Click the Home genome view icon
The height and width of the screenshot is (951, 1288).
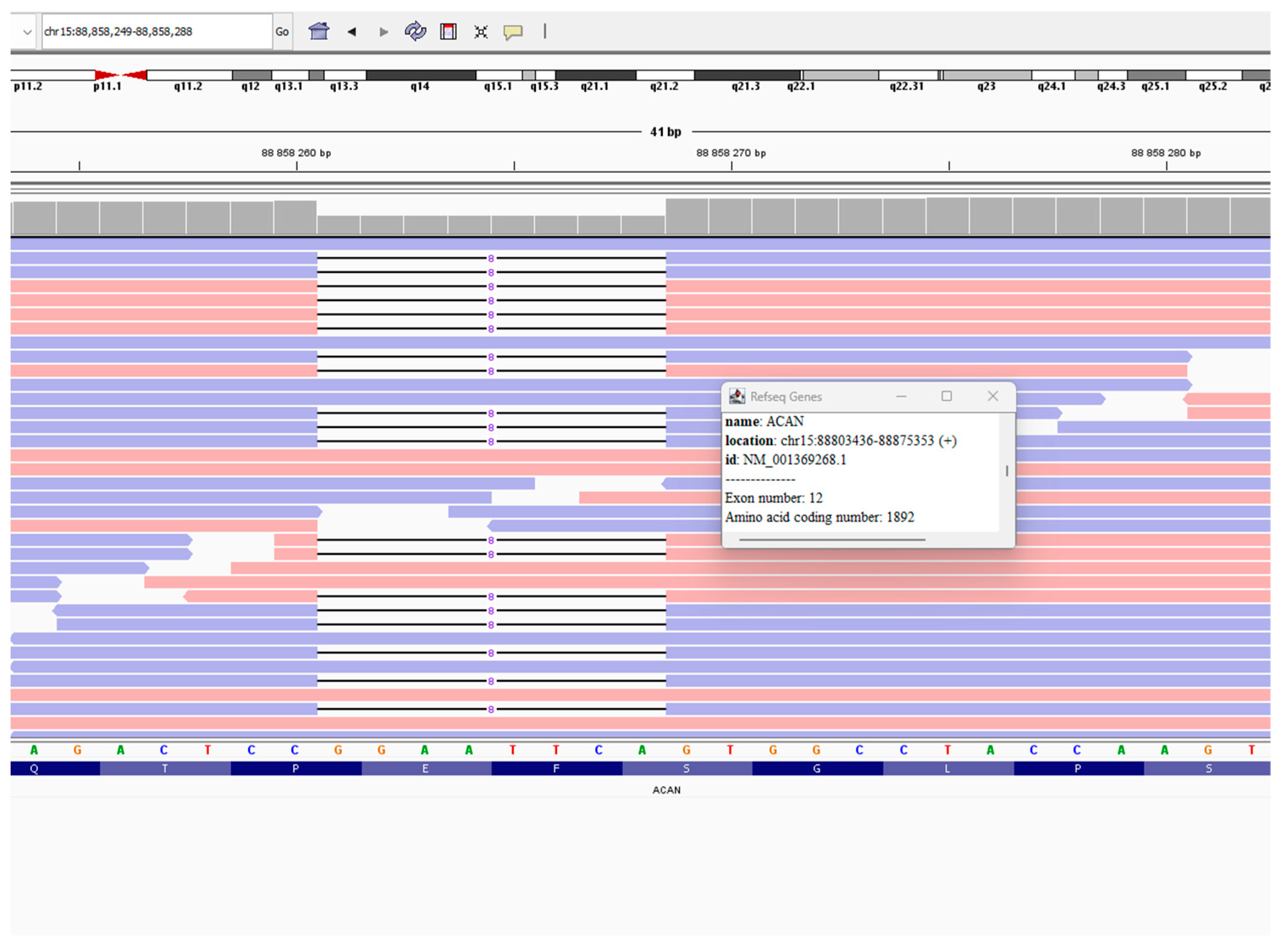tap(319, 31)
